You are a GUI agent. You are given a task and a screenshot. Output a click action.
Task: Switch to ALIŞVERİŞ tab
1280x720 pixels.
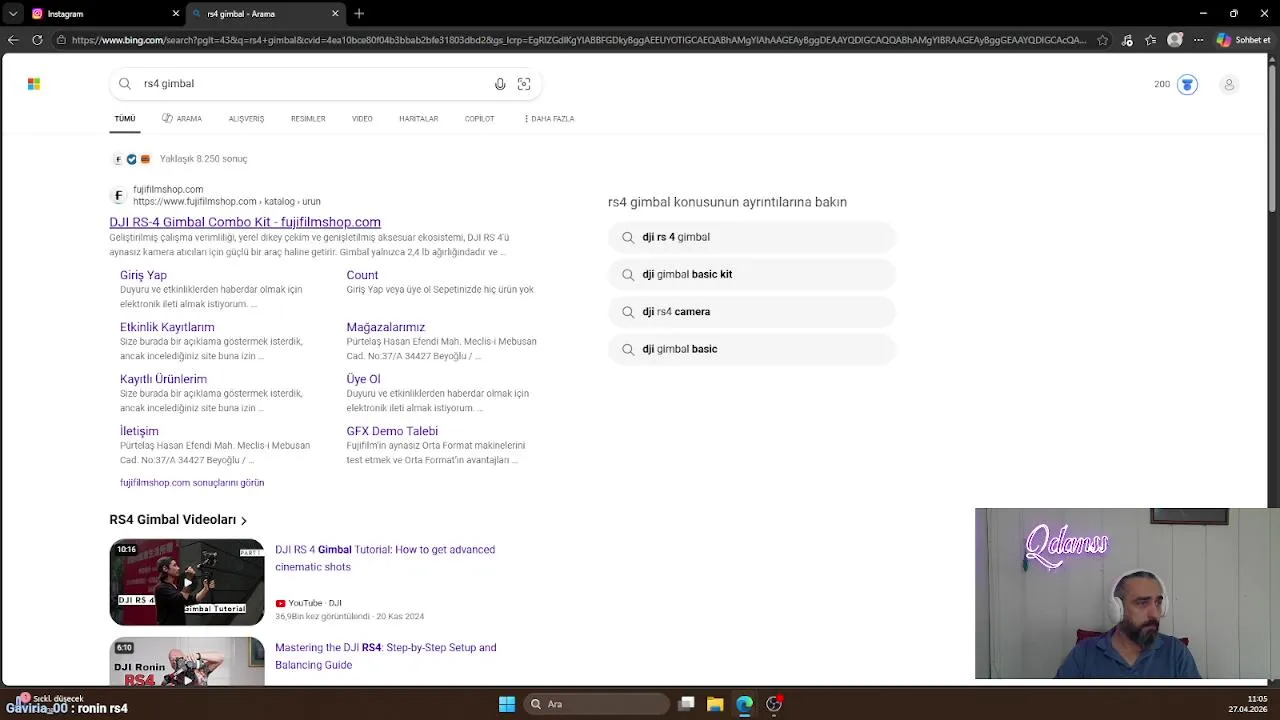[x=246, y=118]
